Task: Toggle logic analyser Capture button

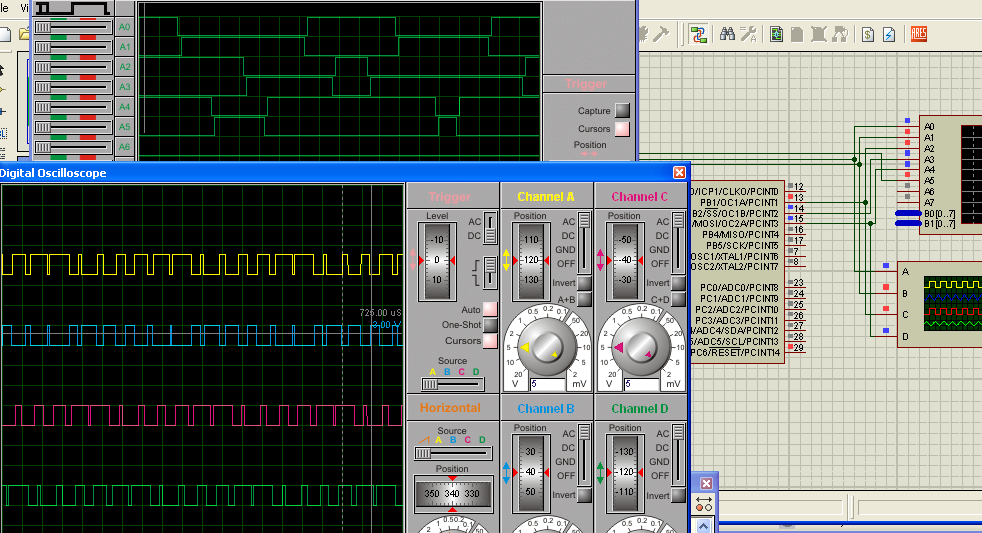Action: coord(622,110)
